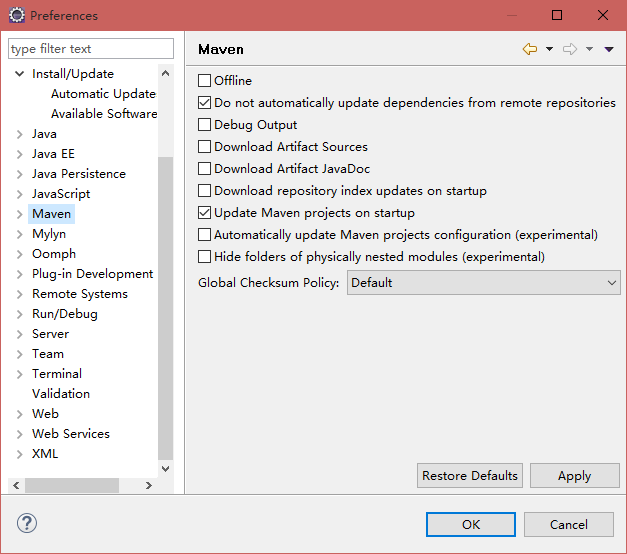Click Restore Defaults button

pos(470,476)
